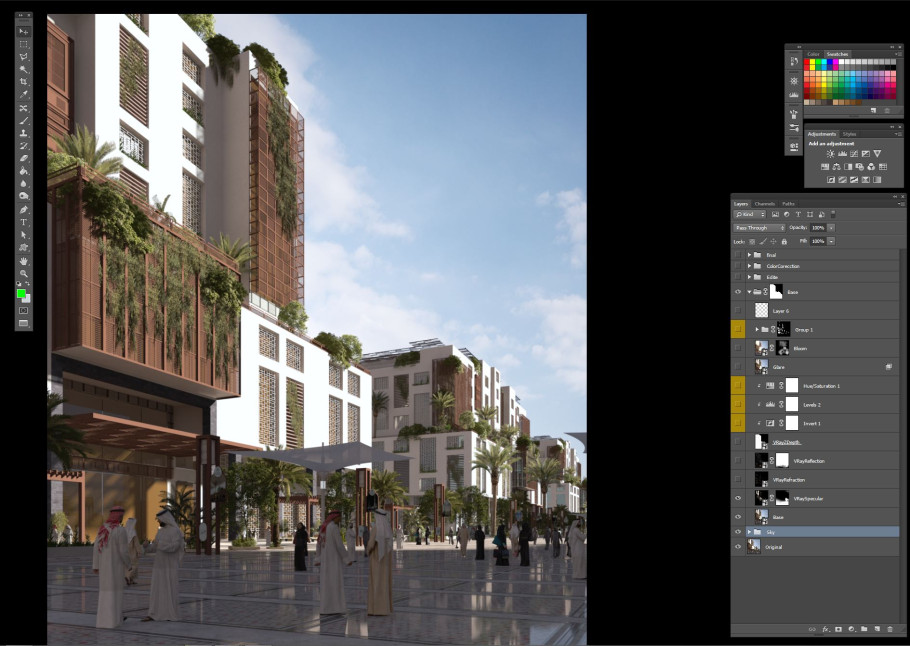Show the VRayReflection layer
The height and width of the screenshot is (646, 910).
click(738, 460)
